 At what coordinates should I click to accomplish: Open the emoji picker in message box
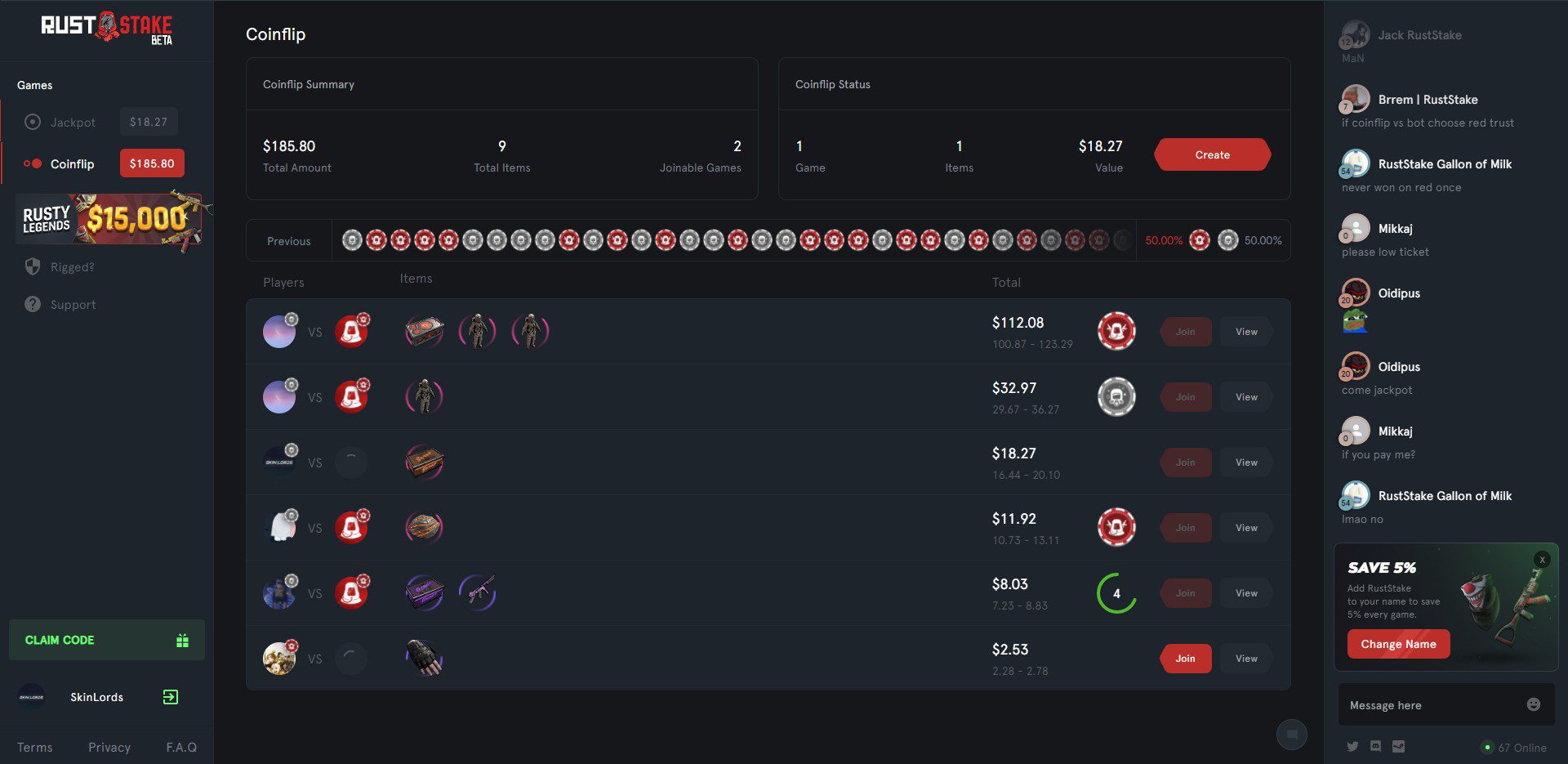[x=1533, y=704]
